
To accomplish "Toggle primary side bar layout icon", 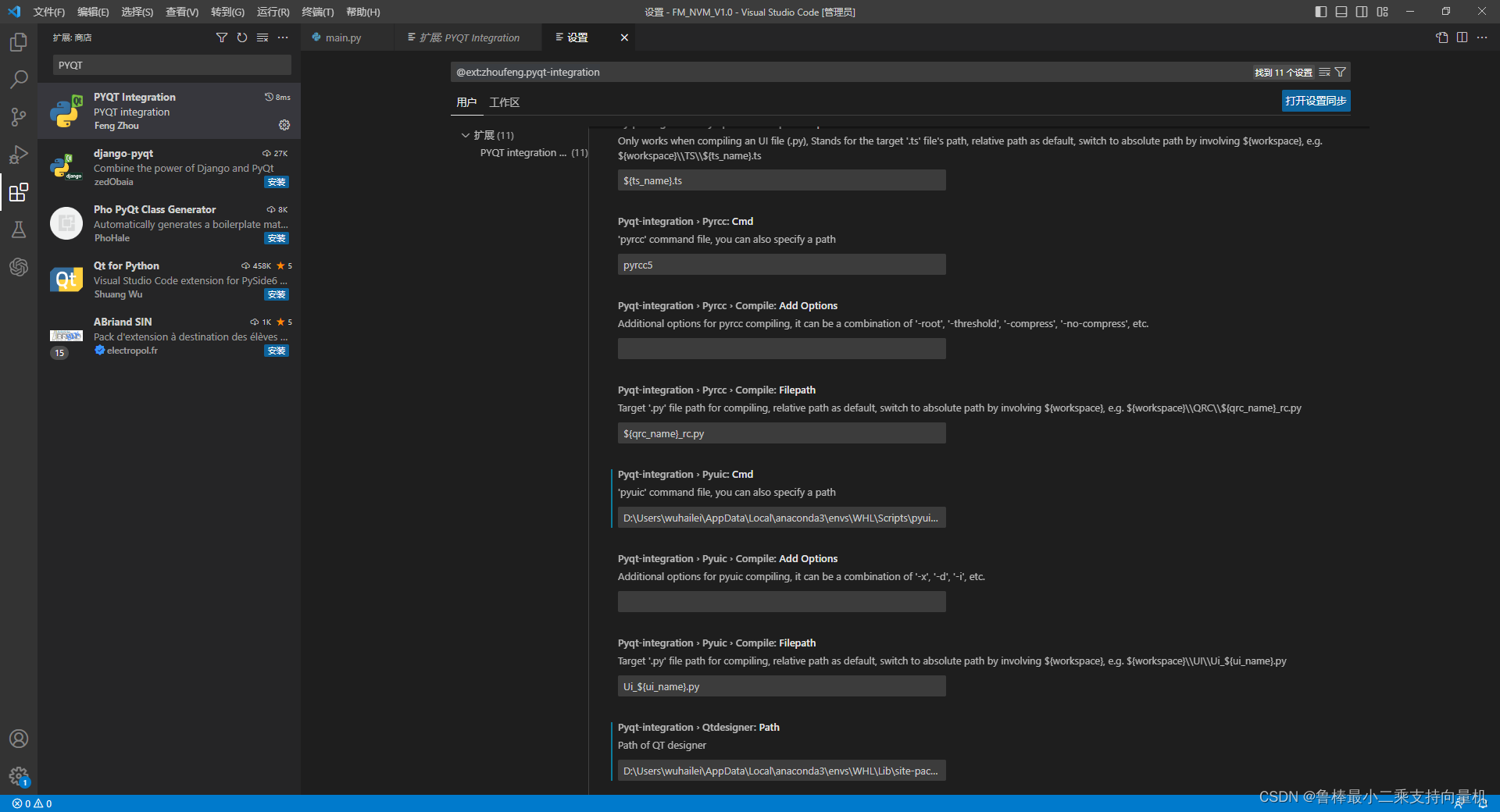I will click(1321, 12).
